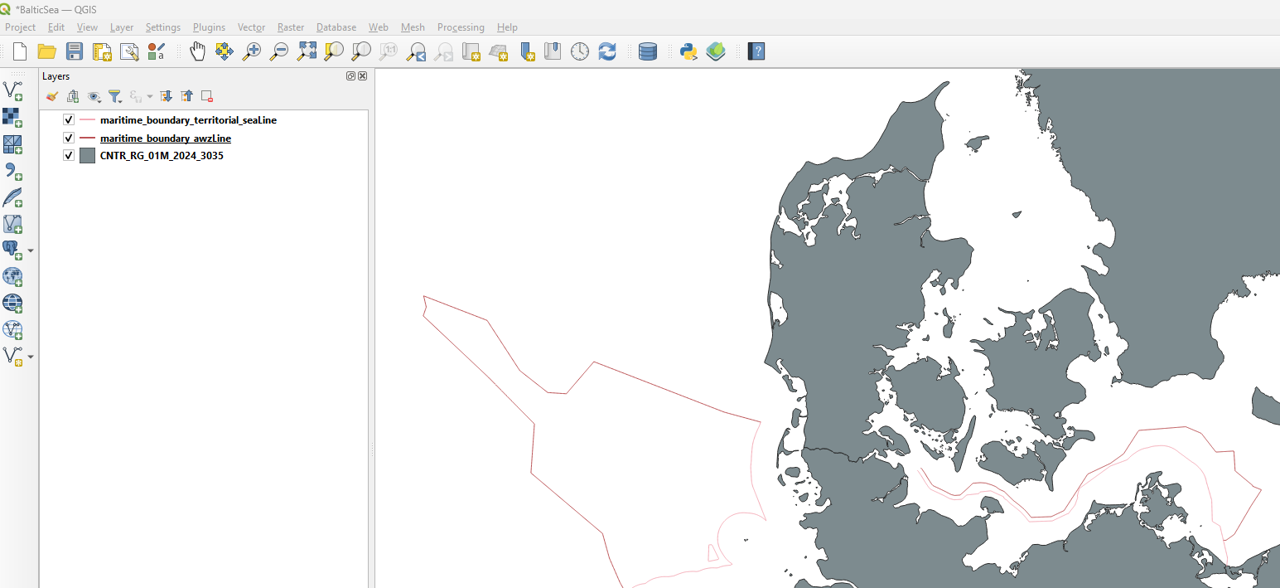Close the Layers panel
1280x588 pixels.
[x=362, y=76]
